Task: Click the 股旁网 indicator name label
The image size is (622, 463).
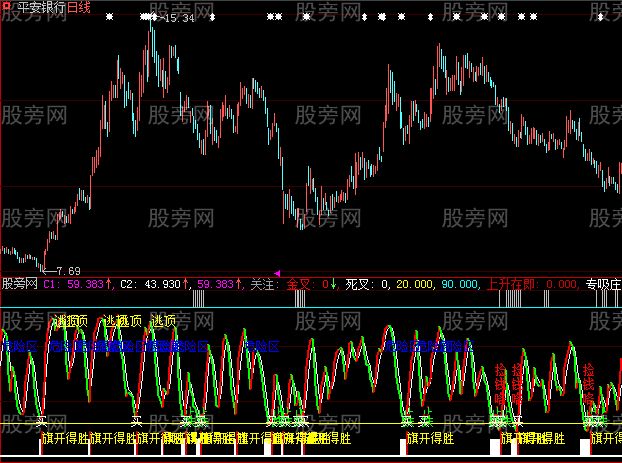Action: coord(19,284)
